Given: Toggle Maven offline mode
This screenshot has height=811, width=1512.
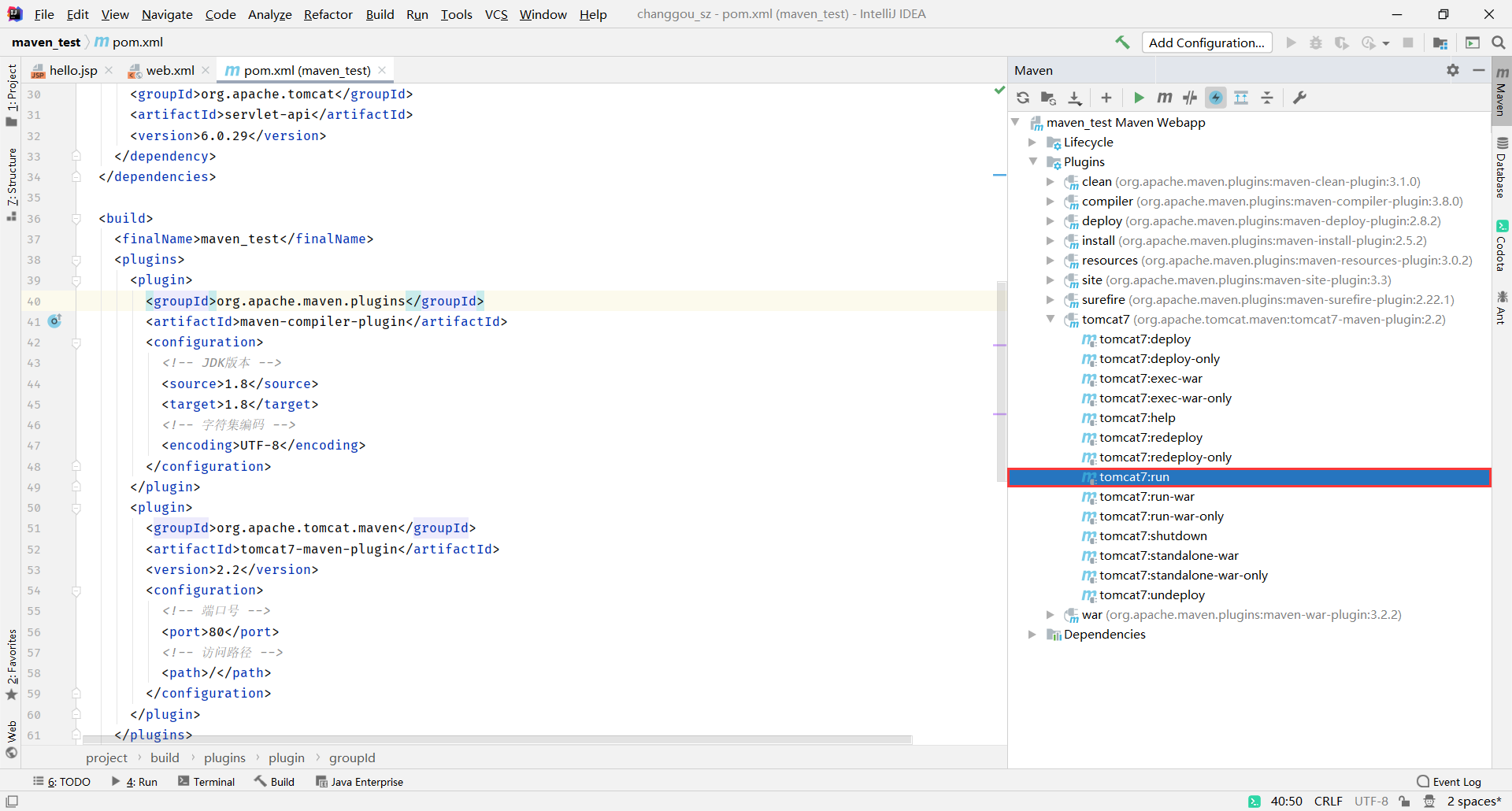Looking at the screenshot, I should point(1190,98).
